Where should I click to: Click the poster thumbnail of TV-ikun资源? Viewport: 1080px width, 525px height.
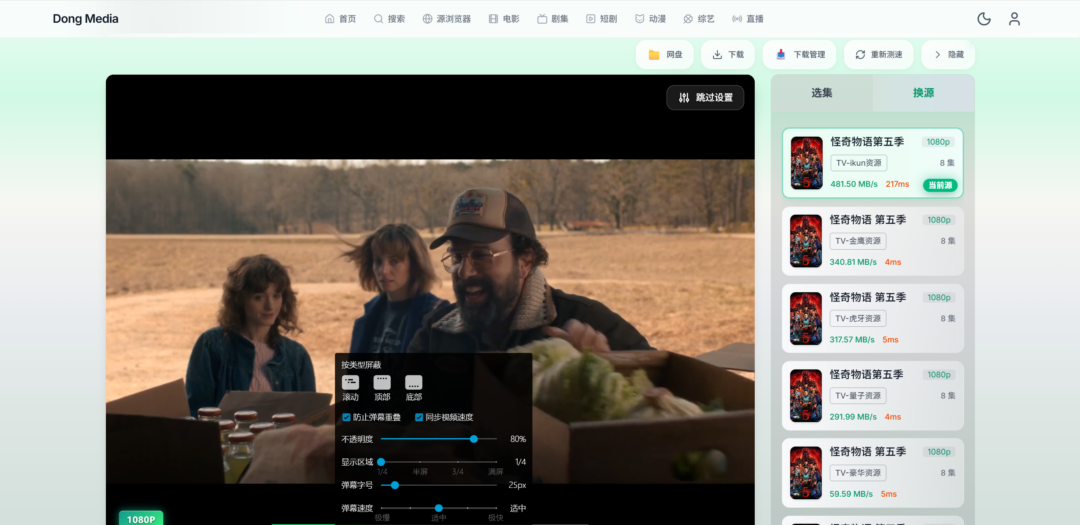tap(807, 163)
